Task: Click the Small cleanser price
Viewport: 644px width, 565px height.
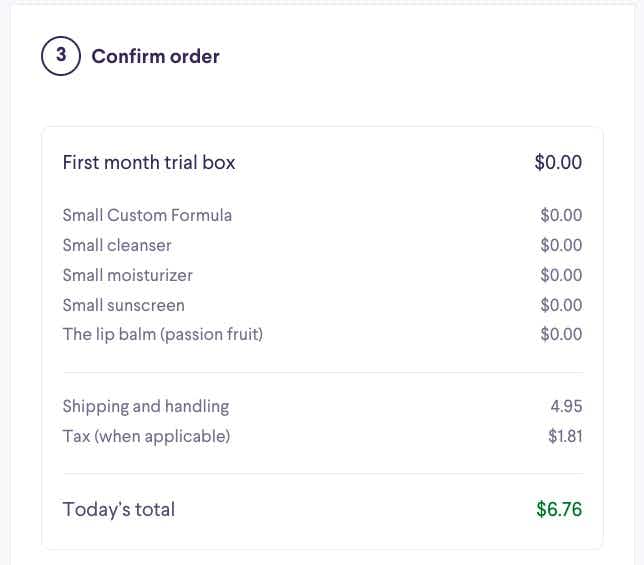Action: [x=561, y=245]
